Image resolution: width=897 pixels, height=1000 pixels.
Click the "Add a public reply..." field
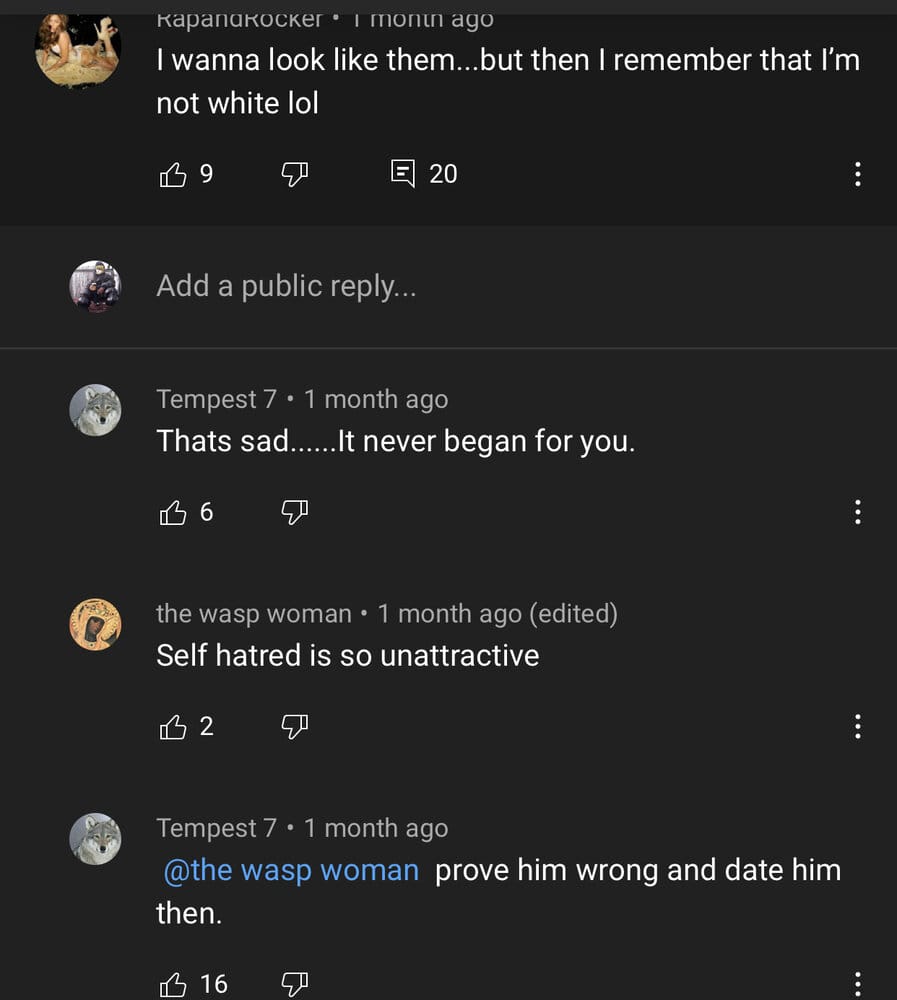tap(286, 287)
